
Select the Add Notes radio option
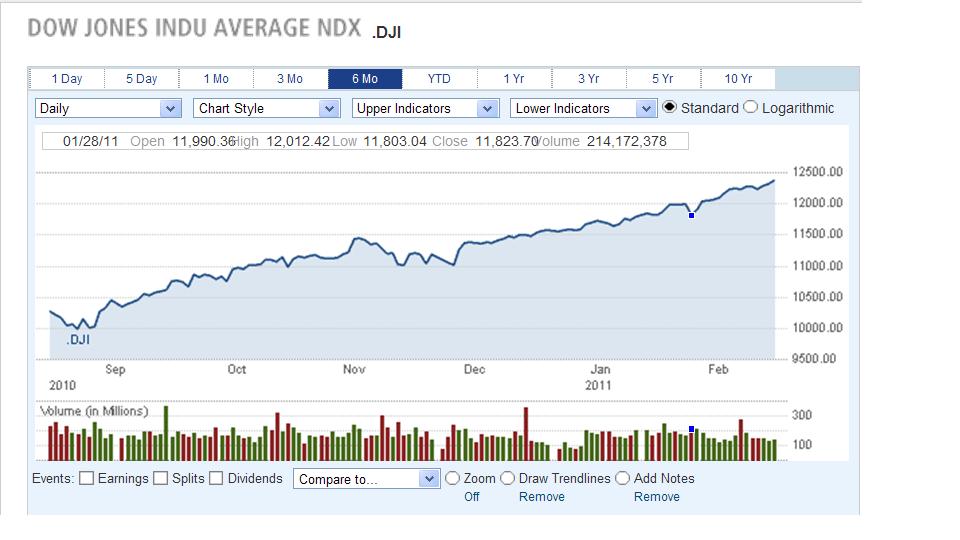tap(623, 478)
